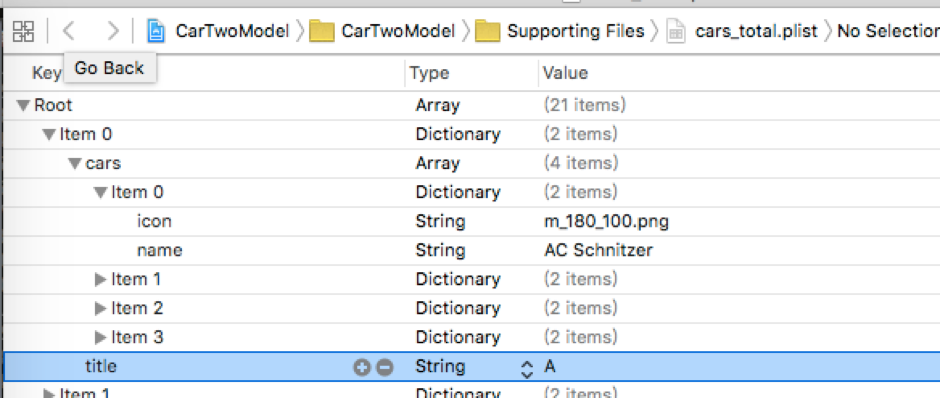
Task: Open the String type stepper on title row
Action: click(526, 368)
